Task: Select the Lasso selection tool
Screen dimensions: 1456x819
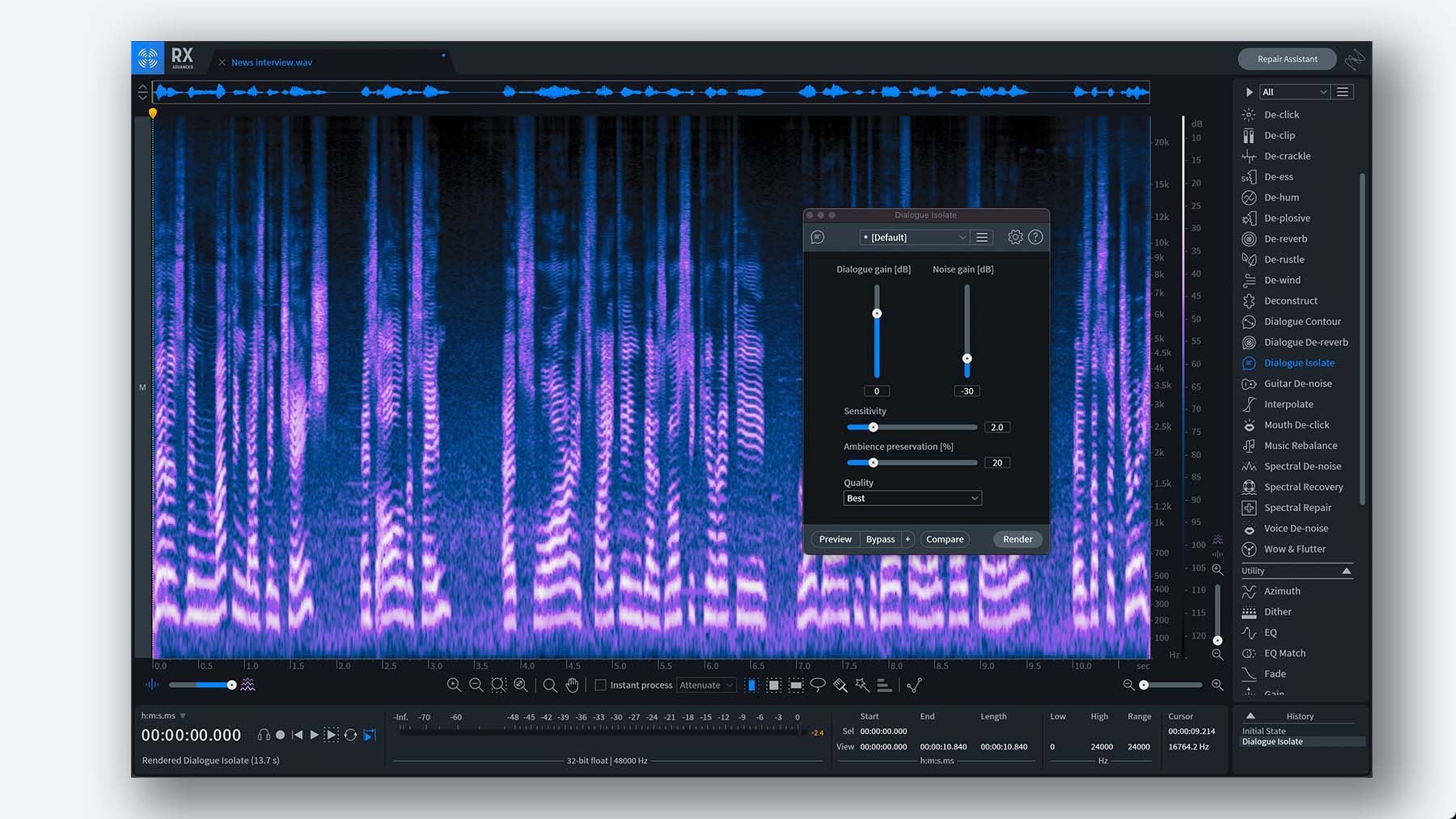Action: (x=818, y=685)
